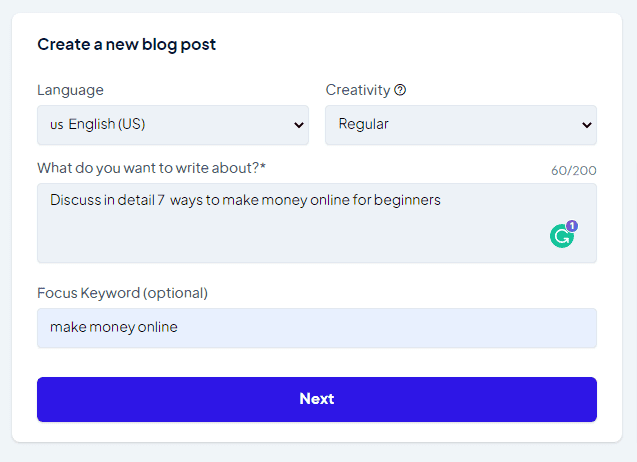
Task: Click into the blog topic textarea
Action: pyautogui.click(x=317, y=223)
